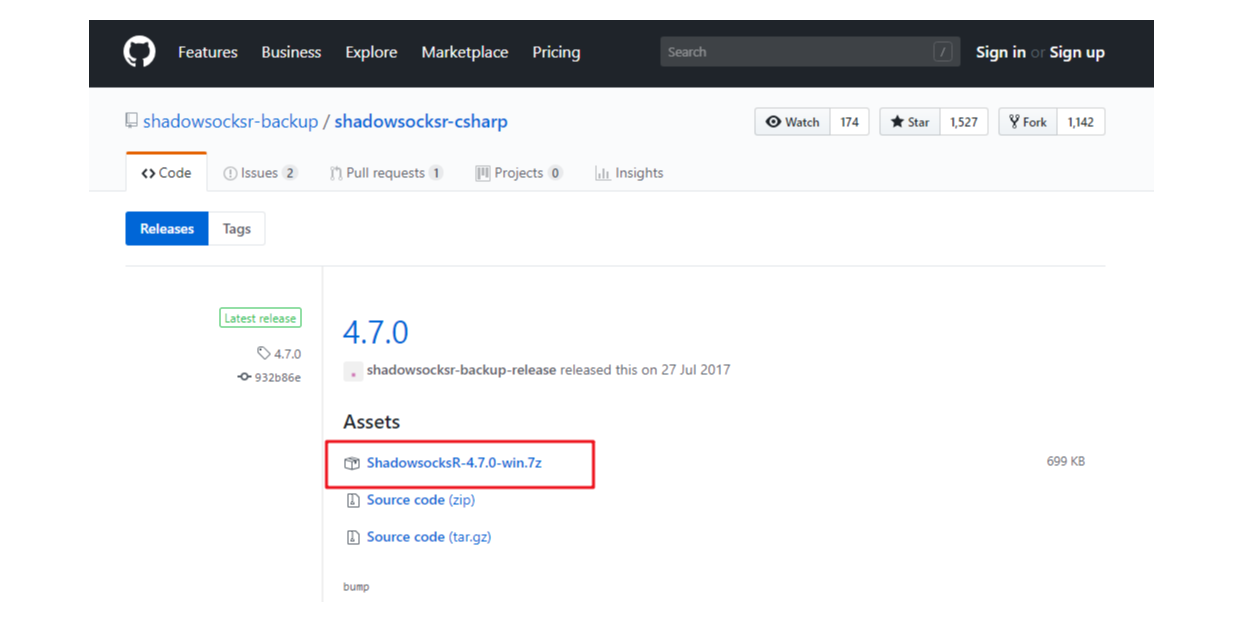Open the Marketplace nav item
The height and width of the screenshot is (621, 1244).
coord(465,52)
